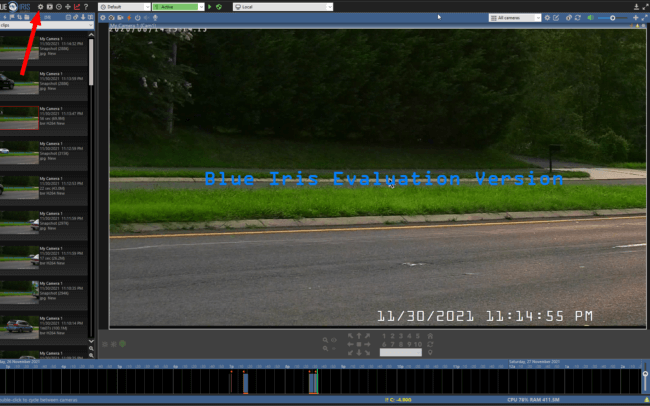Image resolution: width=650 pixels, height=406 pixels.
Task: Click the refresh cameras icon
Action: point(578,17)
